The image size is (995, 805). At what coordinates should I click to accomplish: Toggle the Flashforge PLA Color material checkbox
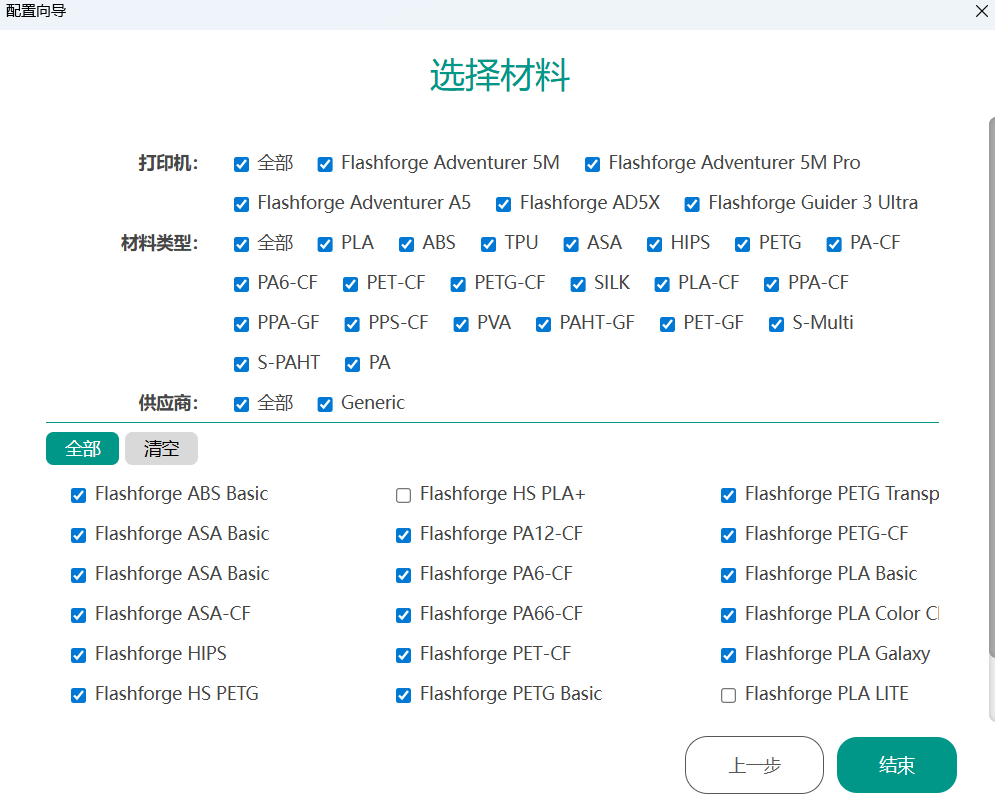(x=728, y=615)
